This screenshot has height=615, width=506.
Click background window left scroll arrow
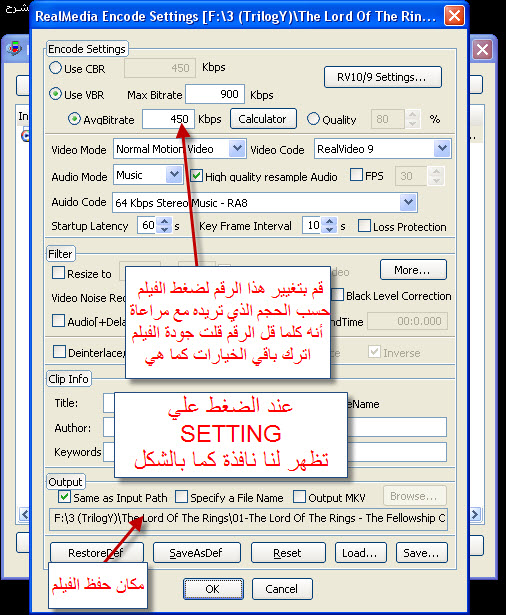click(x=24, y=514)
